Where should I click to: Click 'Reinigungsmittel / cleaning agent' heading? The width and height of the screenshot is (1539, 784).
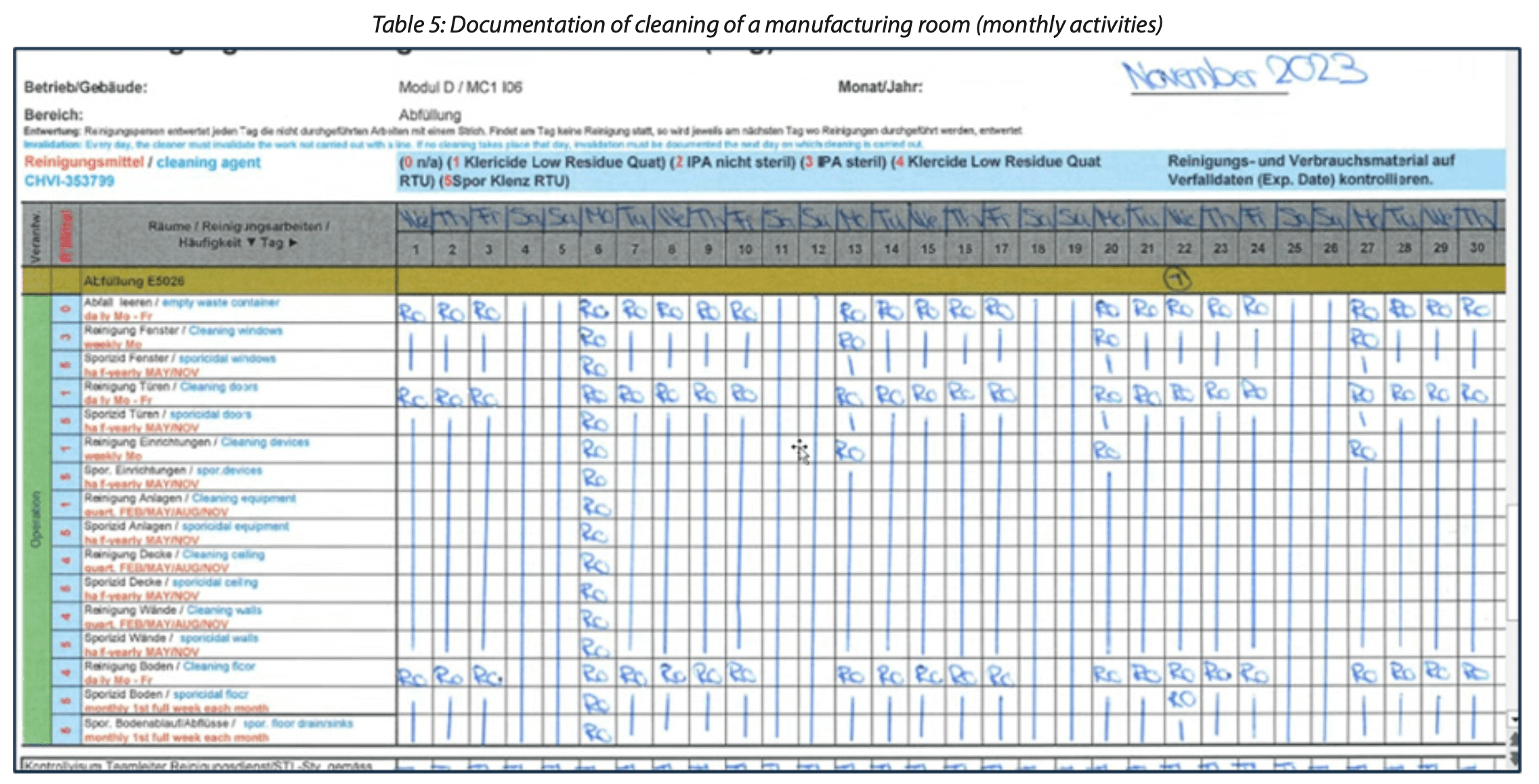point(142,162)
